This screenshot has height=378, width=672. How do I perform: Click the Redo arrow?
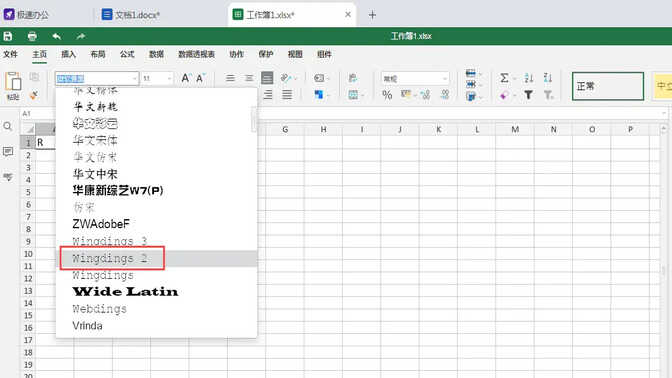click(x=81, y=36)
